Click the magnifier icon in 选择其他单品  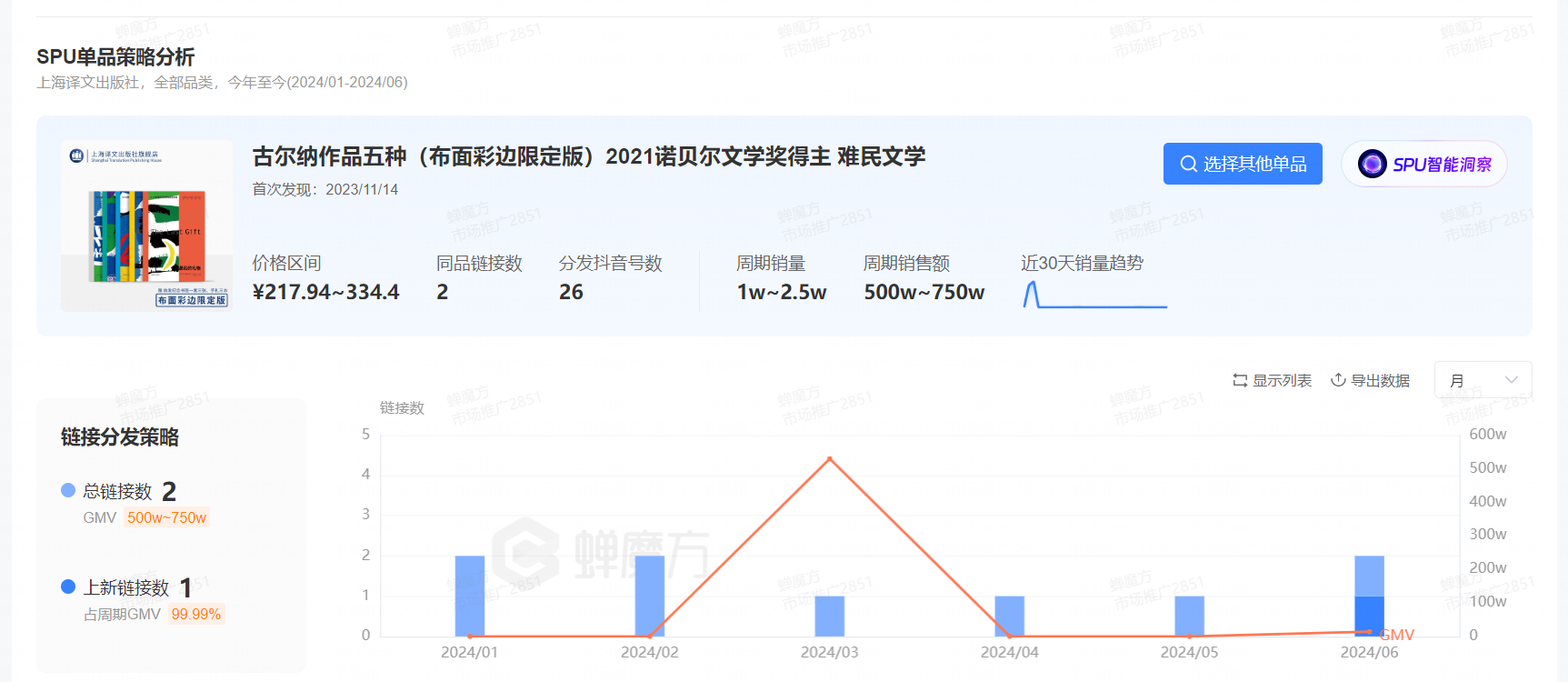[x=1188, y=164]
